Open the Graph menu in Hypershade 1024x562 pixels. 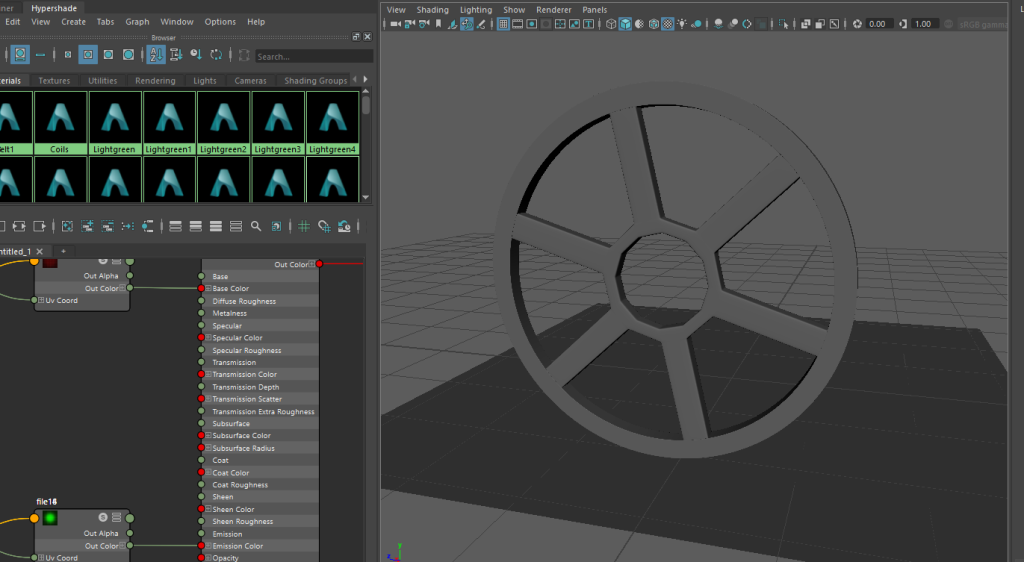(137, 21)
